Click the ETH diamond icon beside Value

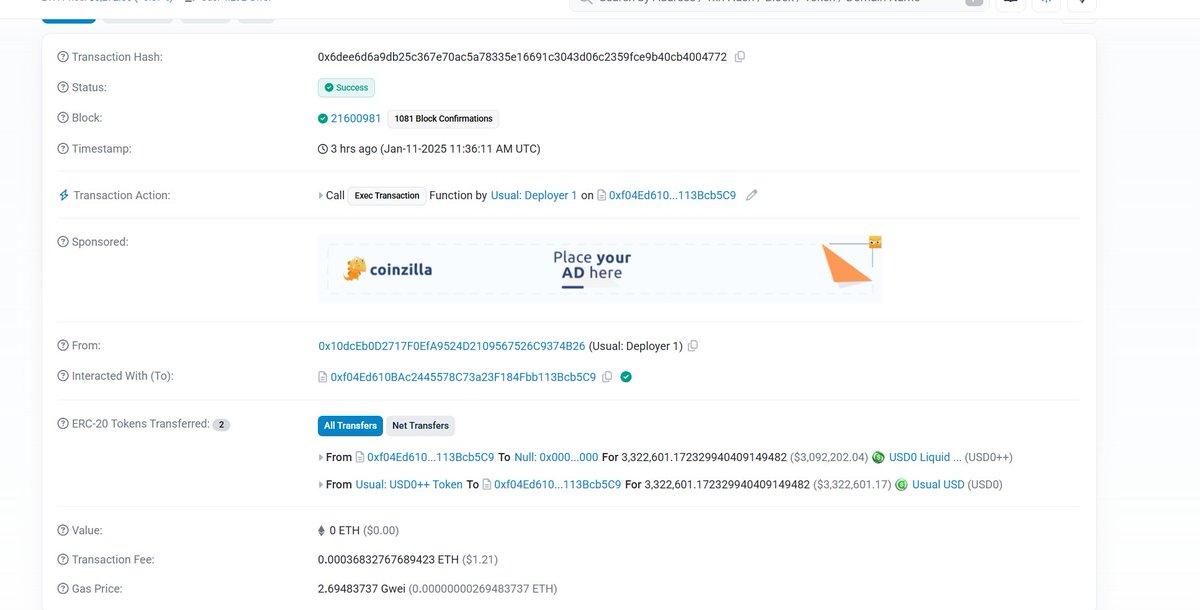tap(322, 530)
